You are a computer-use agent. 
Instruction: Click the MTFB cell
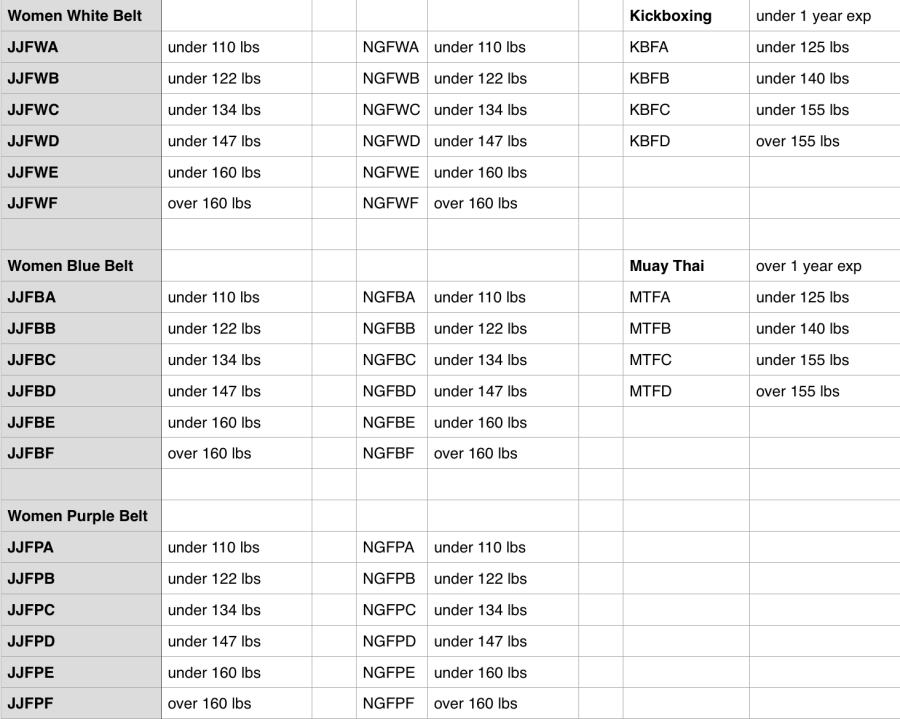651,328
